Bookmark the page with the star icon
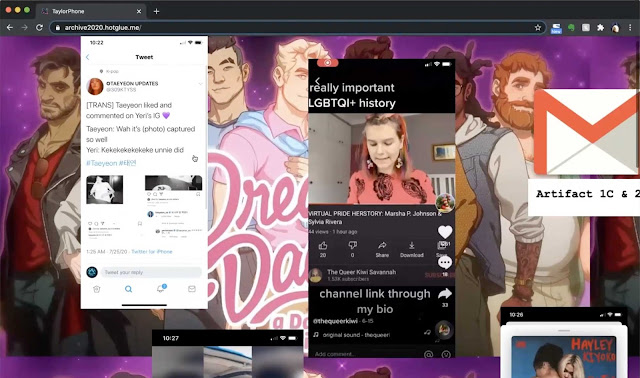The width and height of the screenshot is (640, 378). (x=538, y=27)
